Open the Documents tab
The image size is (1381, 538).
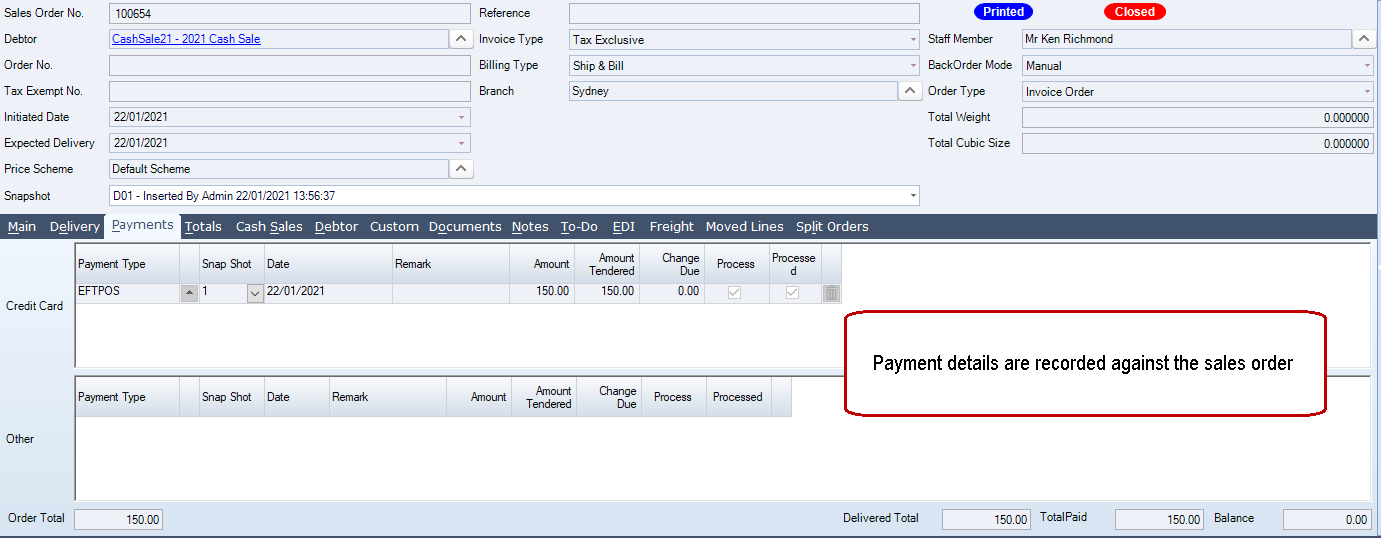(465, 227)
